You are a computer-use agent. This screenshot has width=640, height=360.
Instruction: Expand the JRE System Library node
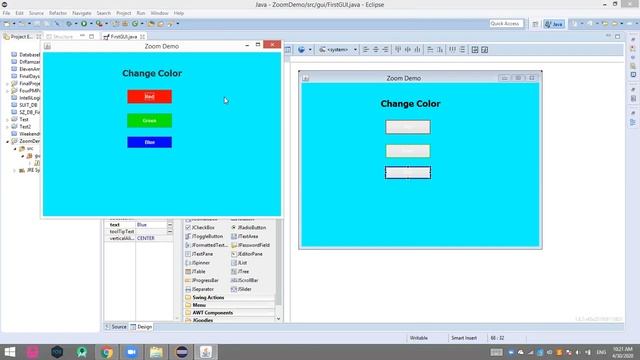coord(15,170)
